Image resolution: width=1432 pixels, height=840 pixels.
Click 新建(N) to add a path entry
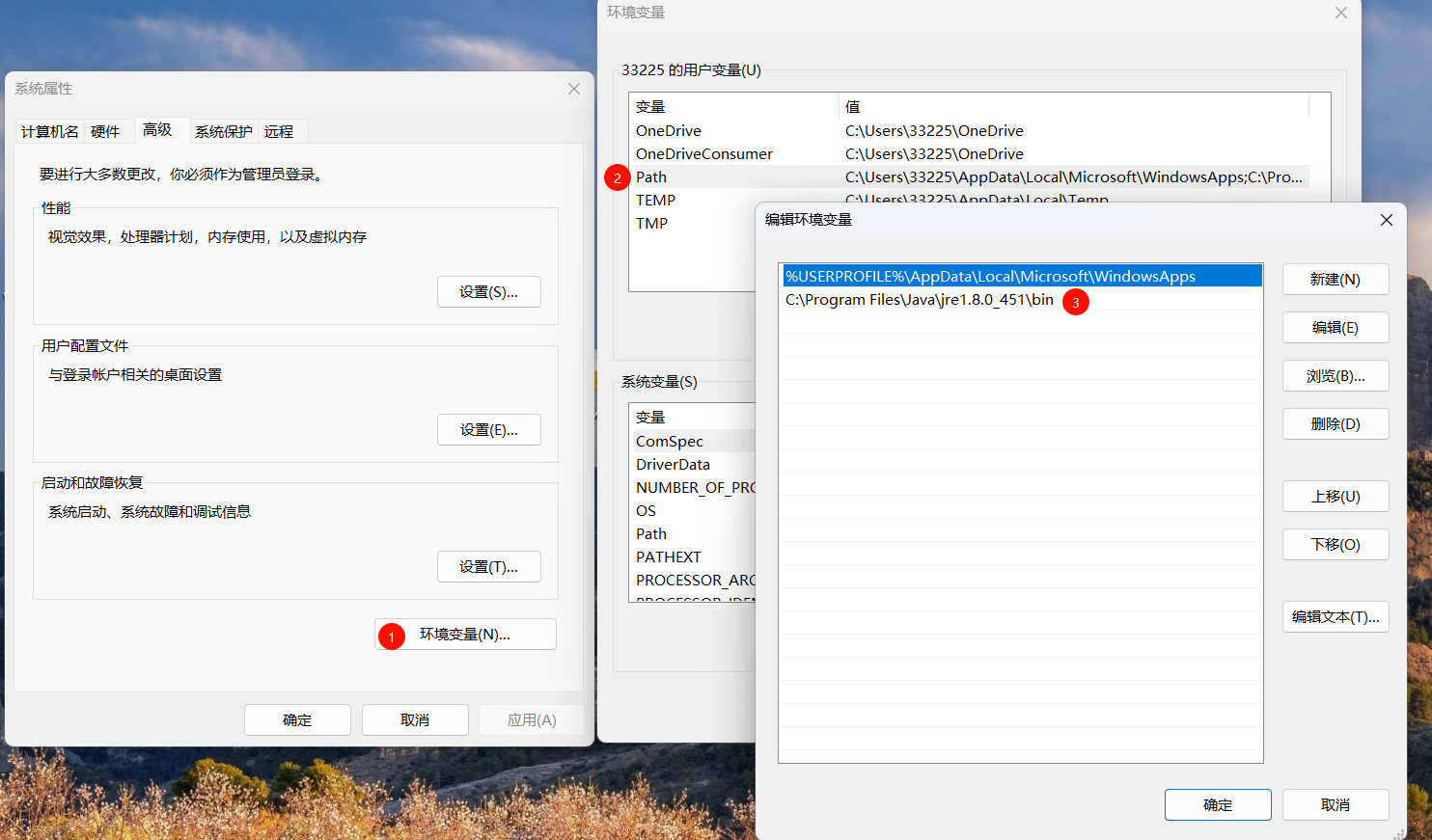(1335, 280)
